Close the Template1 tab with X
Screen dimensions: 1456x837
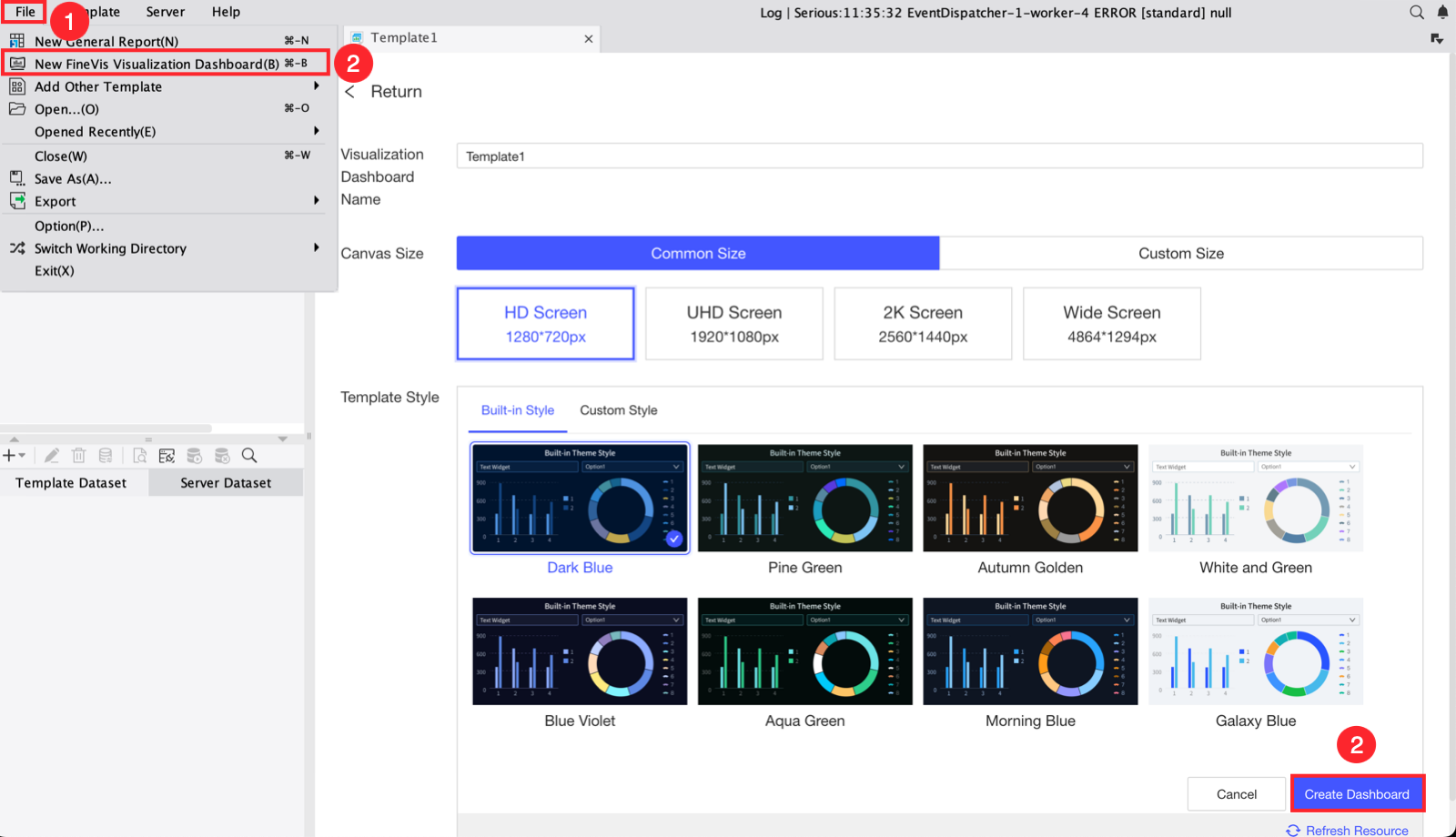(x=589, y=38)
